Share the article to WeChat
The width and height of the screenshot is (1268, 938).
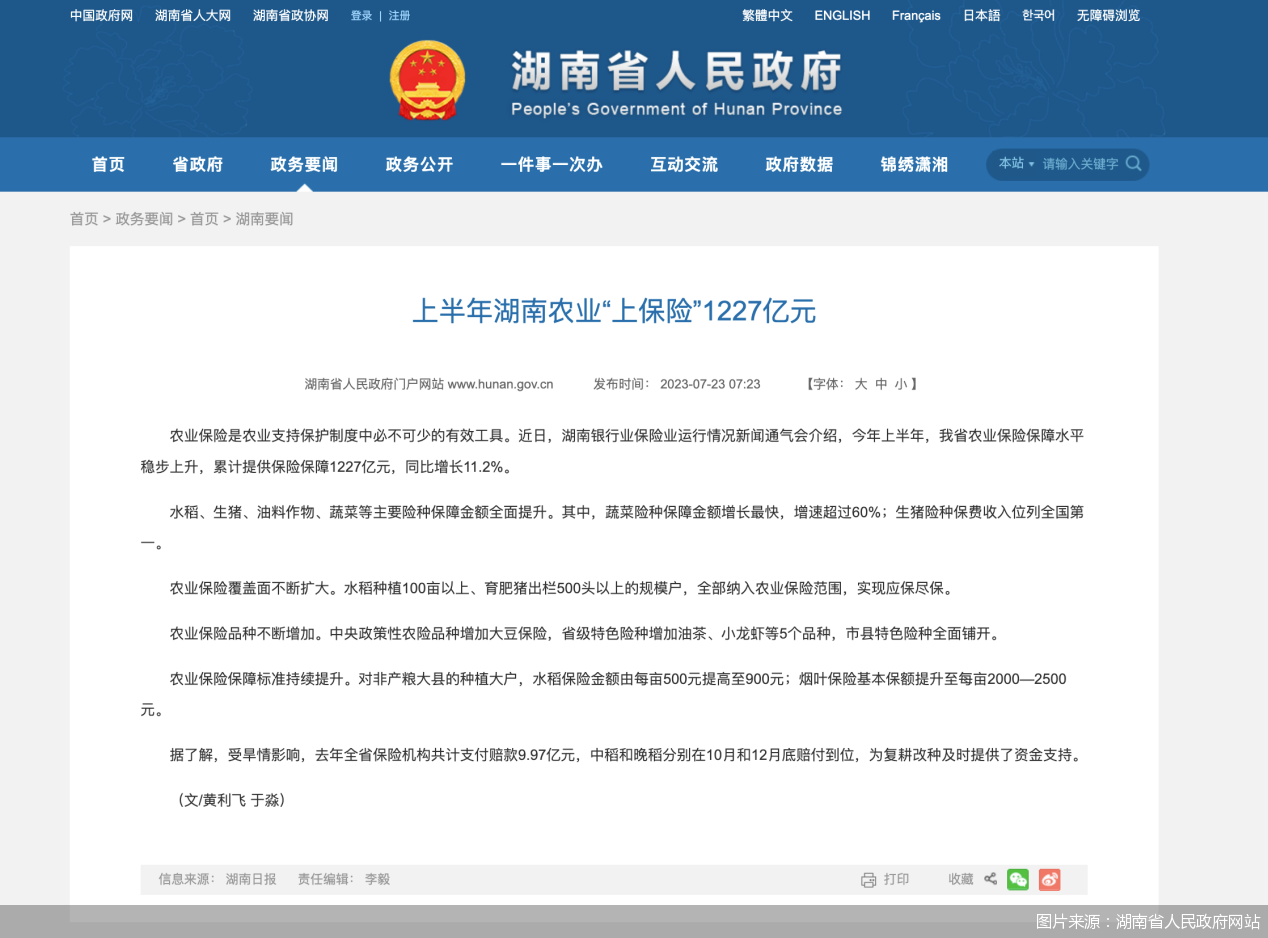tap(1018, 879)
